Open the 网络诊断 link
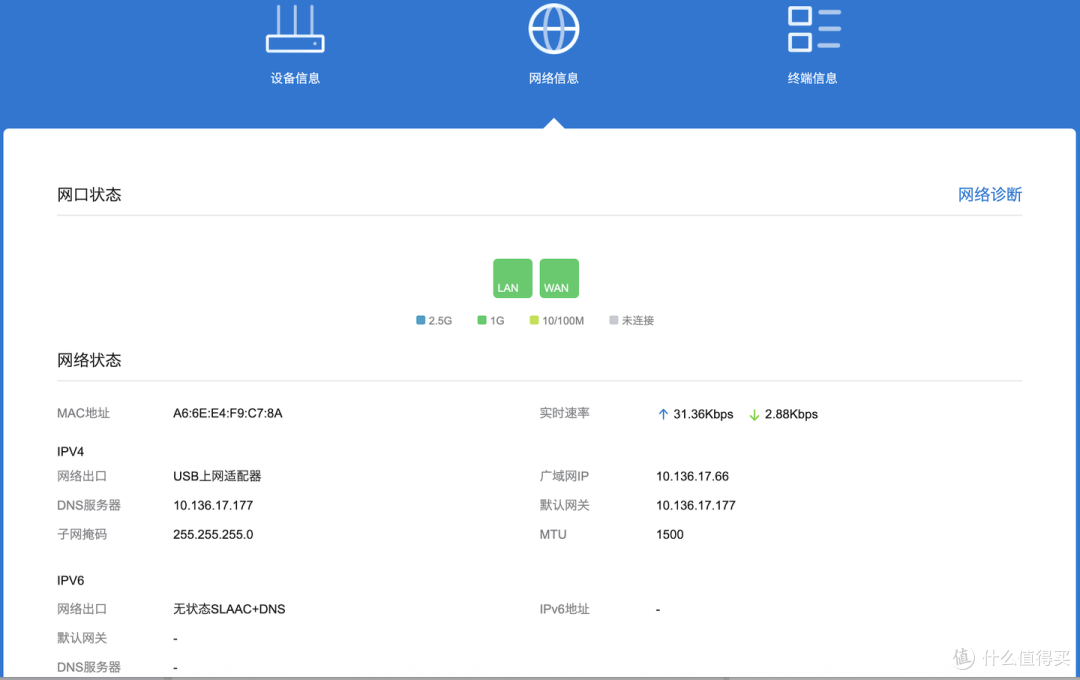1080x680 pixels. coord(990,195)
